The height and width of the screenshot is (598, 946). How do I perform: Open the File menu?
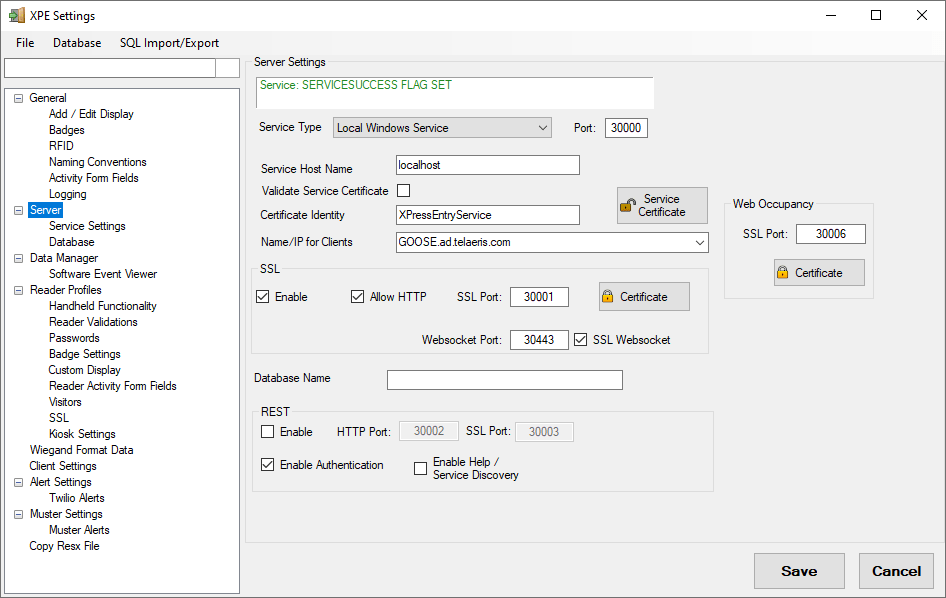pos(25,43)
